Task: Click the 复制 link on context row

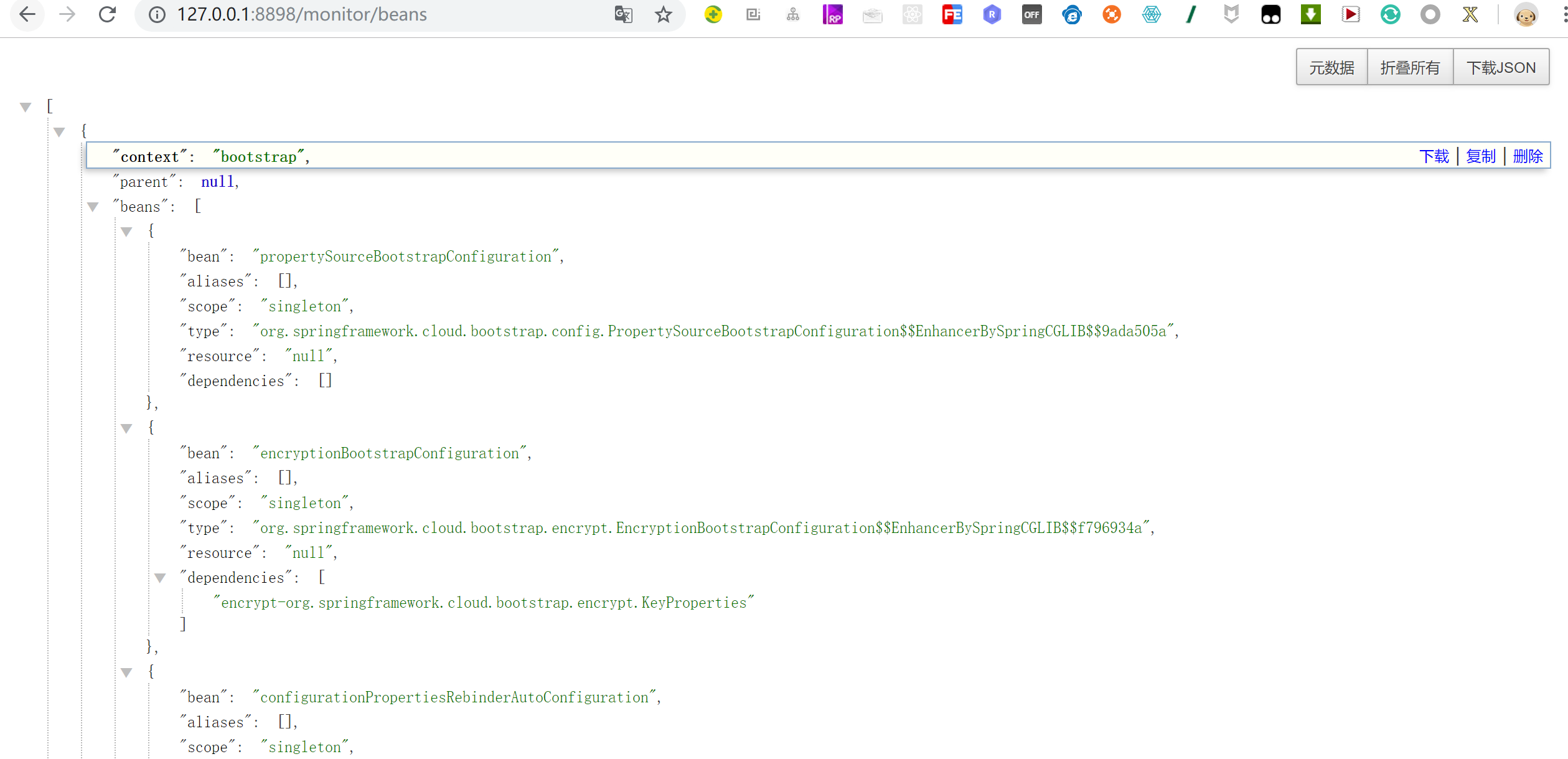Action: tap(1480, 156)
